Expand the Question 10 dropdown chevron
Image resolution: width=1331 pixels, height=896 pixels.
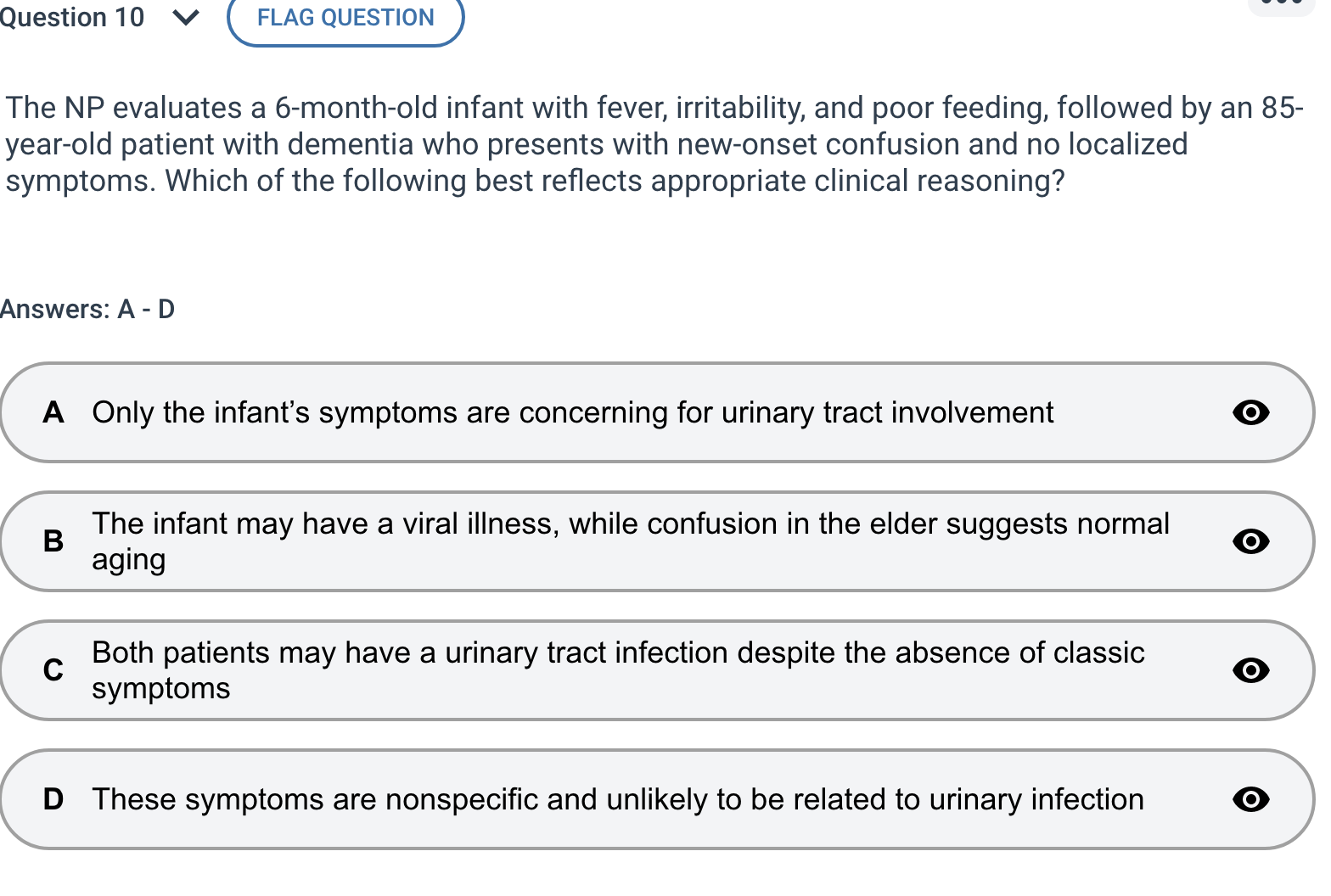coord(186,17)
